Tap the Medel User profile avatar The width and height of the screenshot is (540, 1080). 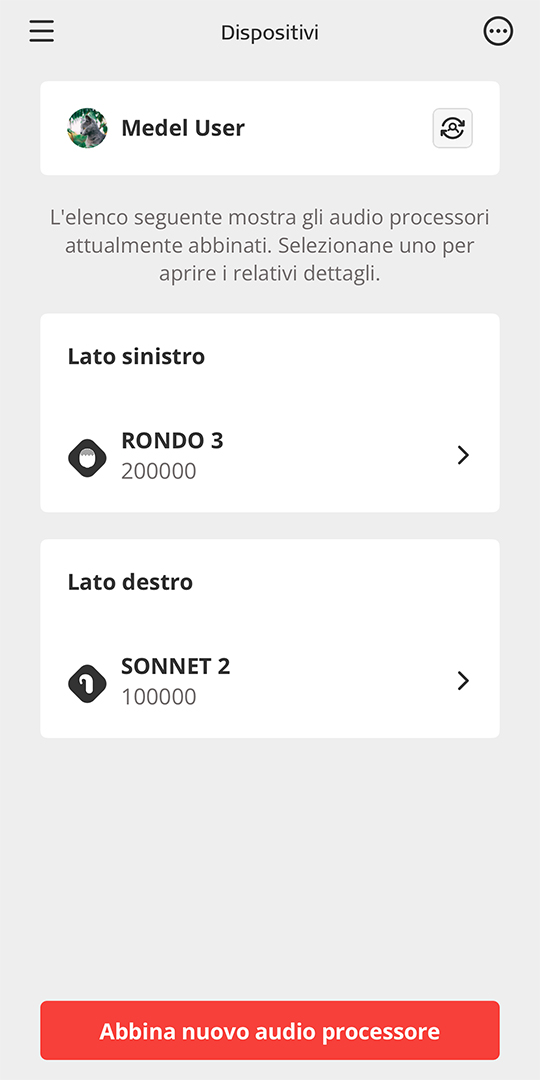87,127
